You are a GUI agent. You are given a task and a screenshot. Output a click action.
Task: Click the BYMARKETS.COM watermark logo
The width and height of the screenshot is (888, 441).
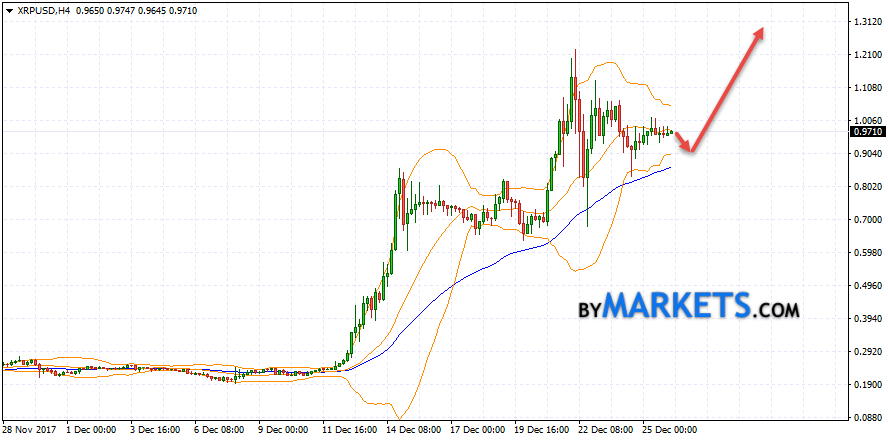tap(689, 306)
